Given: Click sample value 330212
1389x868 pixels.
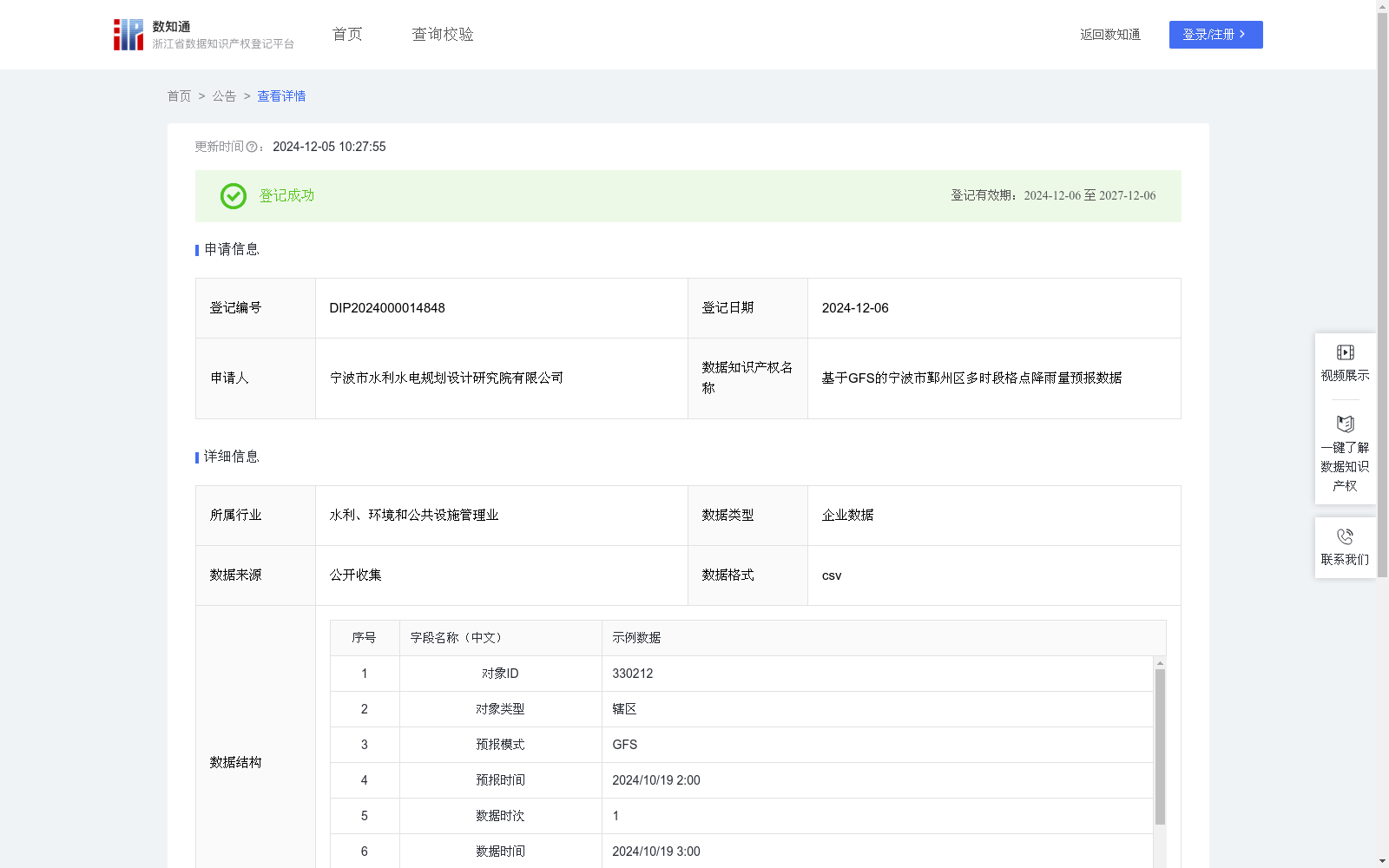Looking at the screenshot, I should (632, 674).
